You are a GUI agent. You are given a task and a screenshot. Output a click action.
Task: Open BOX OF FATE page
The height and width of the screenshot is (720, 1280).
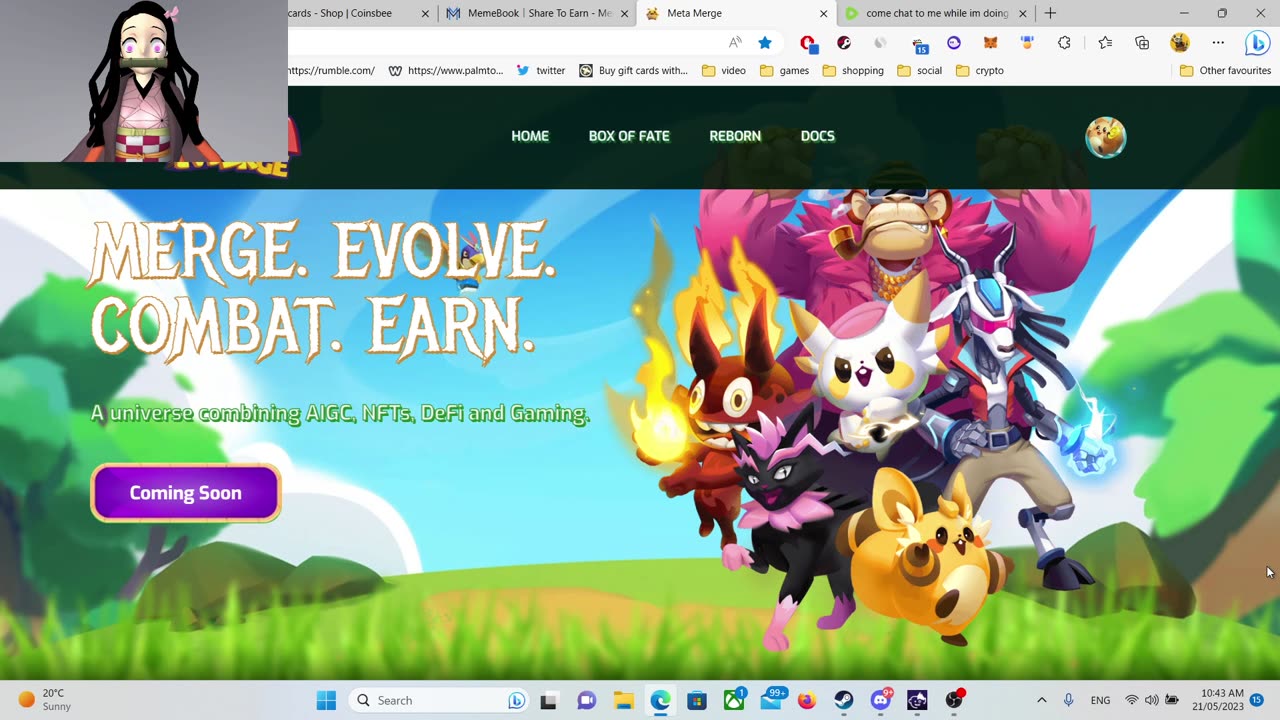click(x=629, y=136)
